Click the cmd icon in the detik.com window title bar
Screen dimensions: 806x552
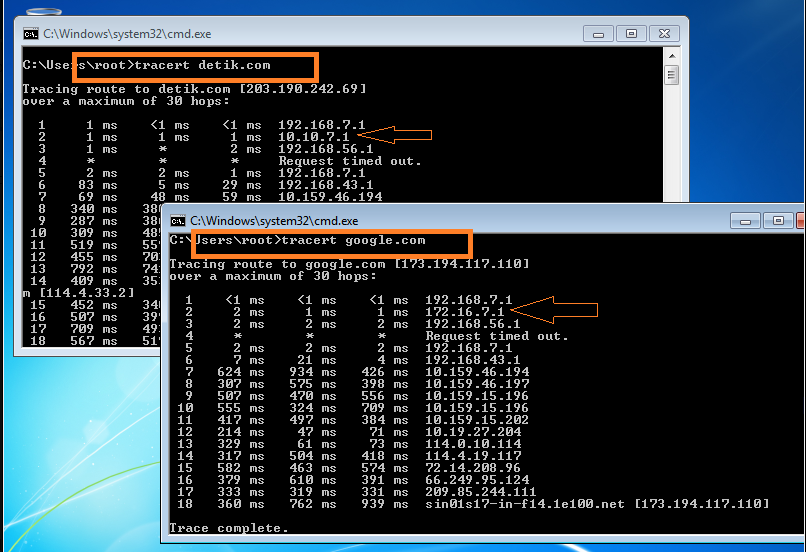tap(30, 34)
